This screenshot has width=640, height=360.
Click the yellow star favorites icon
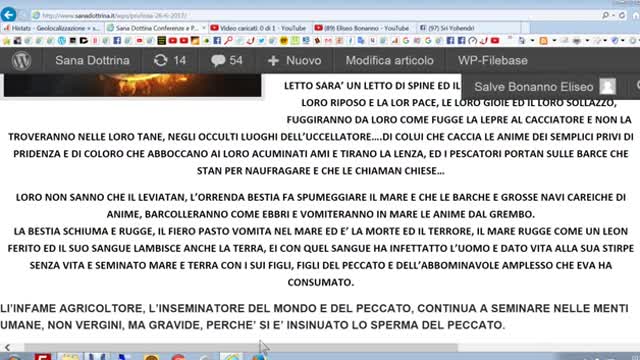tap(7, 40)
